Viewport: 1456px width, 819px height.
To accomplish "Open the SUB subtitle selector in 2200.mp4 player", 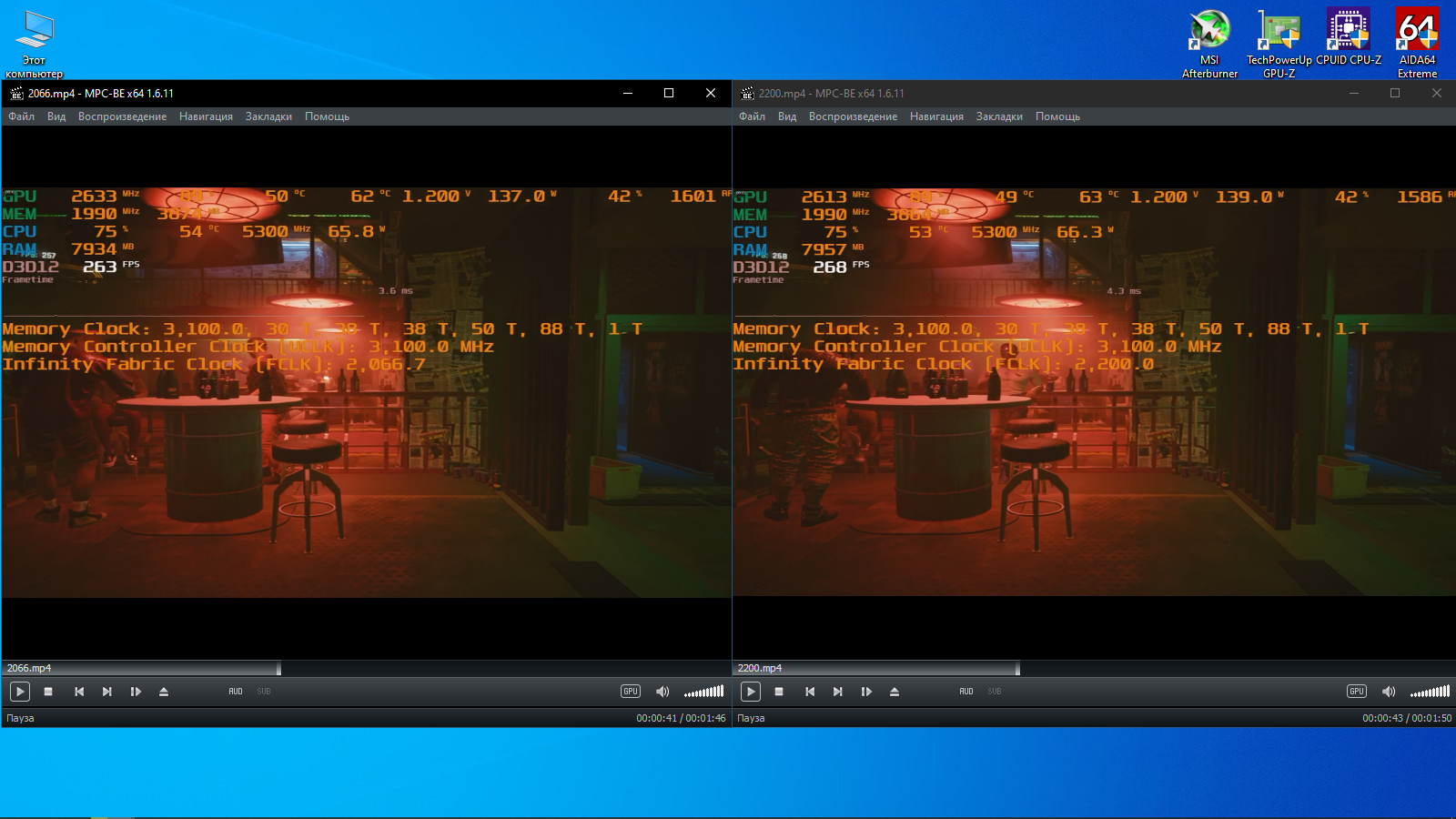I will click(995, 692).
